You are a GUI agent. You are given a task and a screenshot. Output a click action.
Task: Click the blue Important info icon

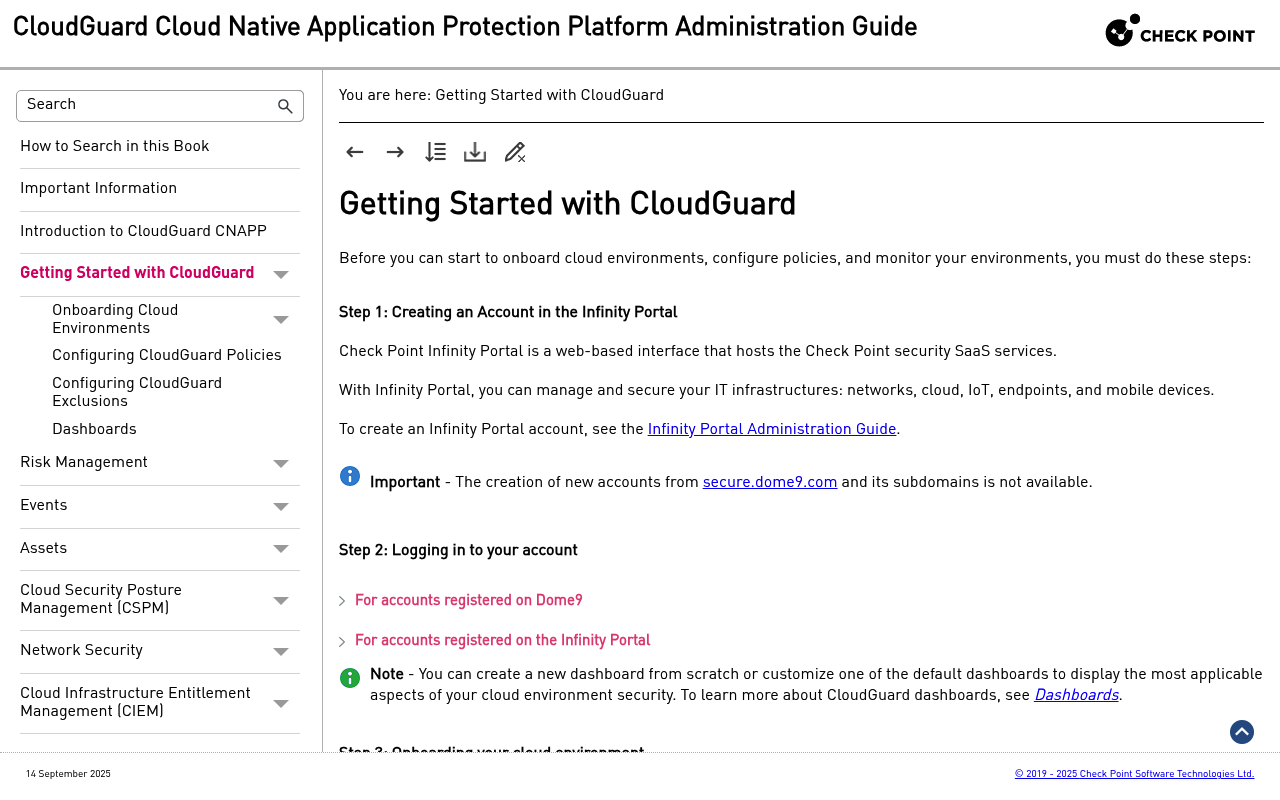350,476
